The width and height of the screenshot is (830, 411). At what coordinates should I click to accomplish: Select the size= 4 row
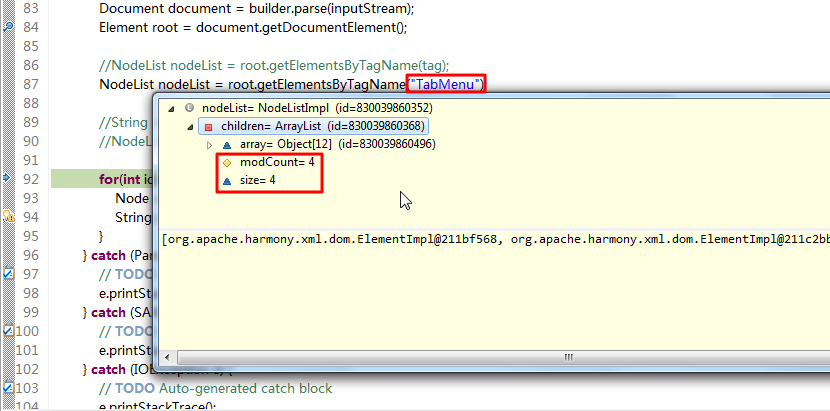click(x=257, y=180)
